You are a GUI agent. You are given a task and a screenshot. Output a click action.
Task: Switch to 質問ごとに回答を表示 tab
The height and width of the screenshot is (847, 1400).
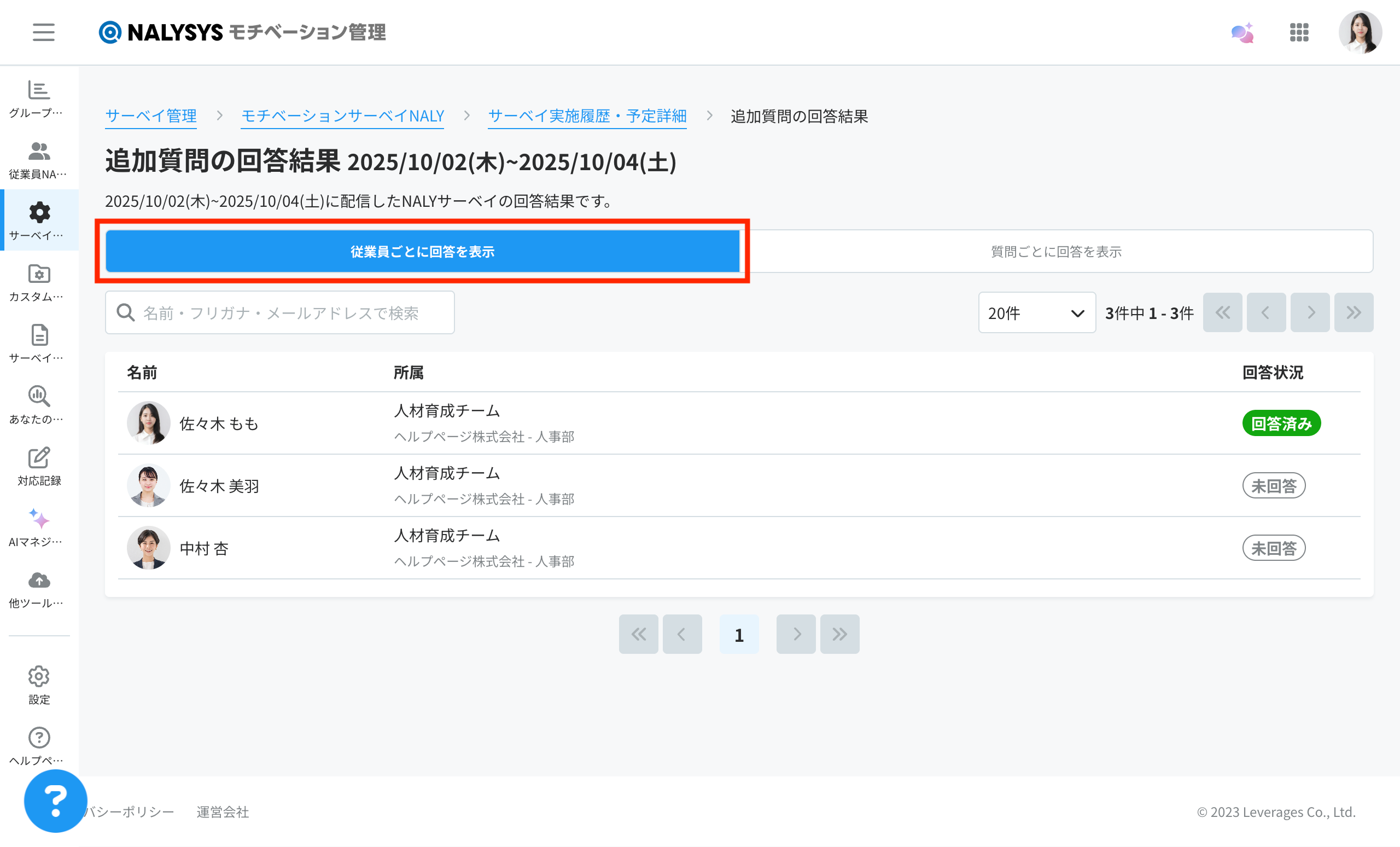point(1055,251)
